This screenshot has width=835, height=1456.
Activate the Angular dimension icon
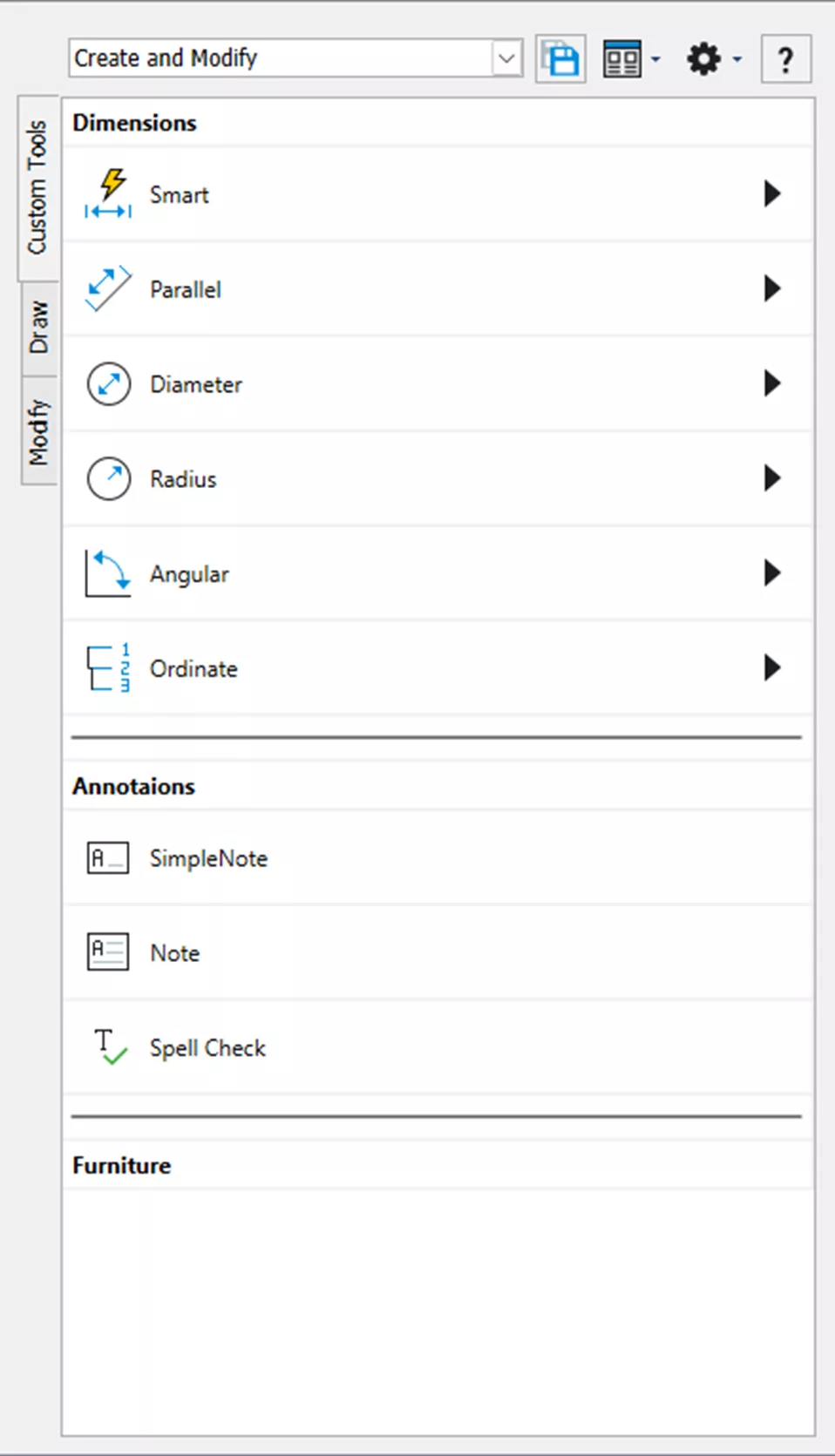pos(108,573)
